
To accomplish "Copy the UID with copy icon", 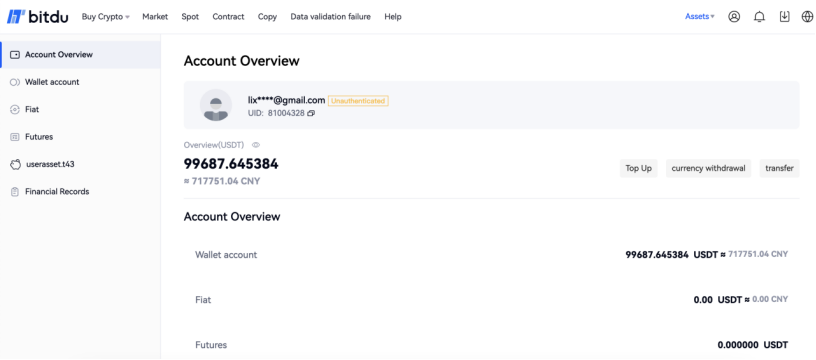I will coord(311,113).
